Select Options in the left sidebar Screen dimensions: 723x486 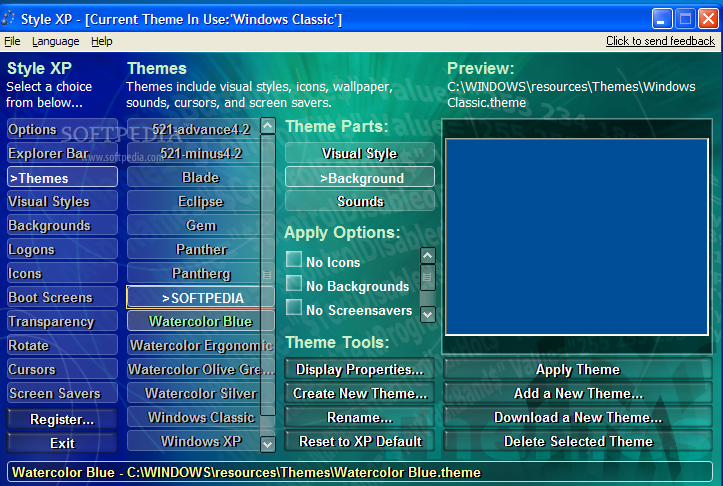pyautogui.click(x=62, y=130)
